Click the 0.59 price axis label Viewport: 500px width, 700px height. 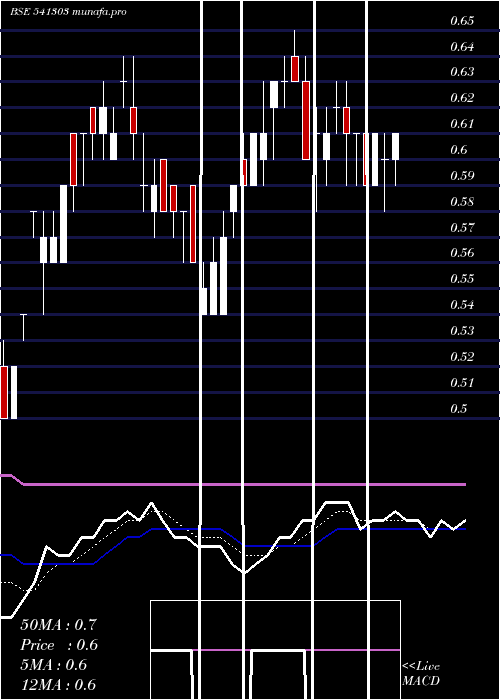click(x=462, y=175)
